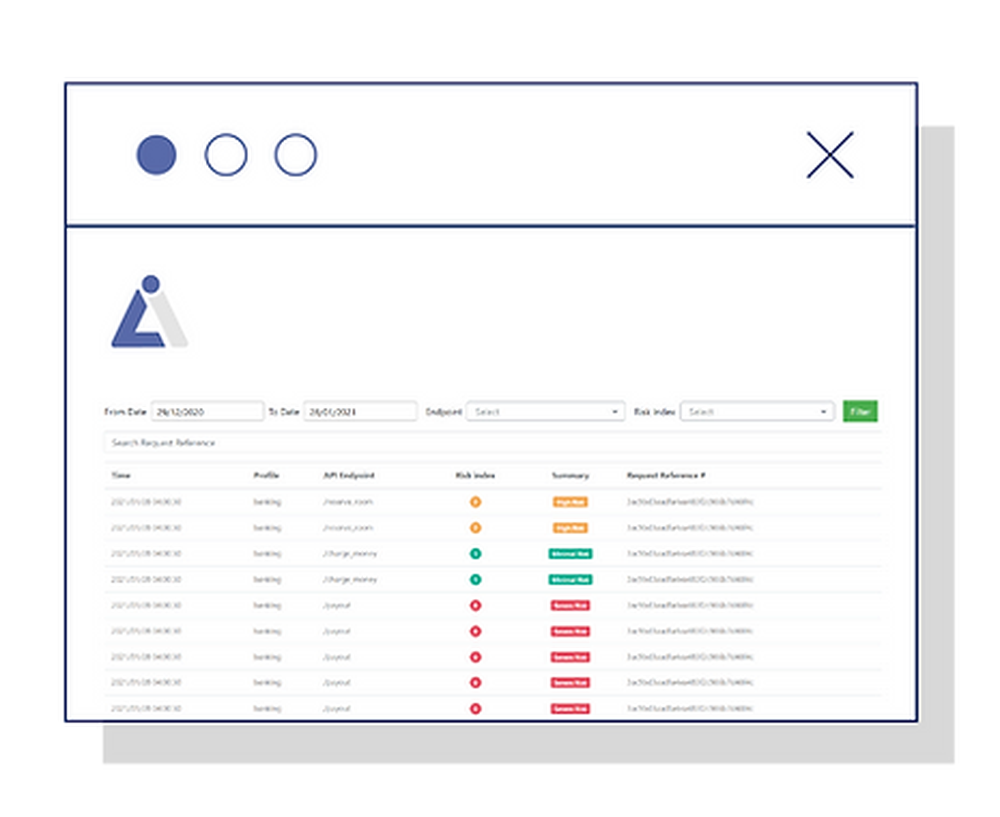This screenshot has width=1000, height=817.
Task: Click the rightmost hollow circle in window header
Action: (x=295, y=155)
